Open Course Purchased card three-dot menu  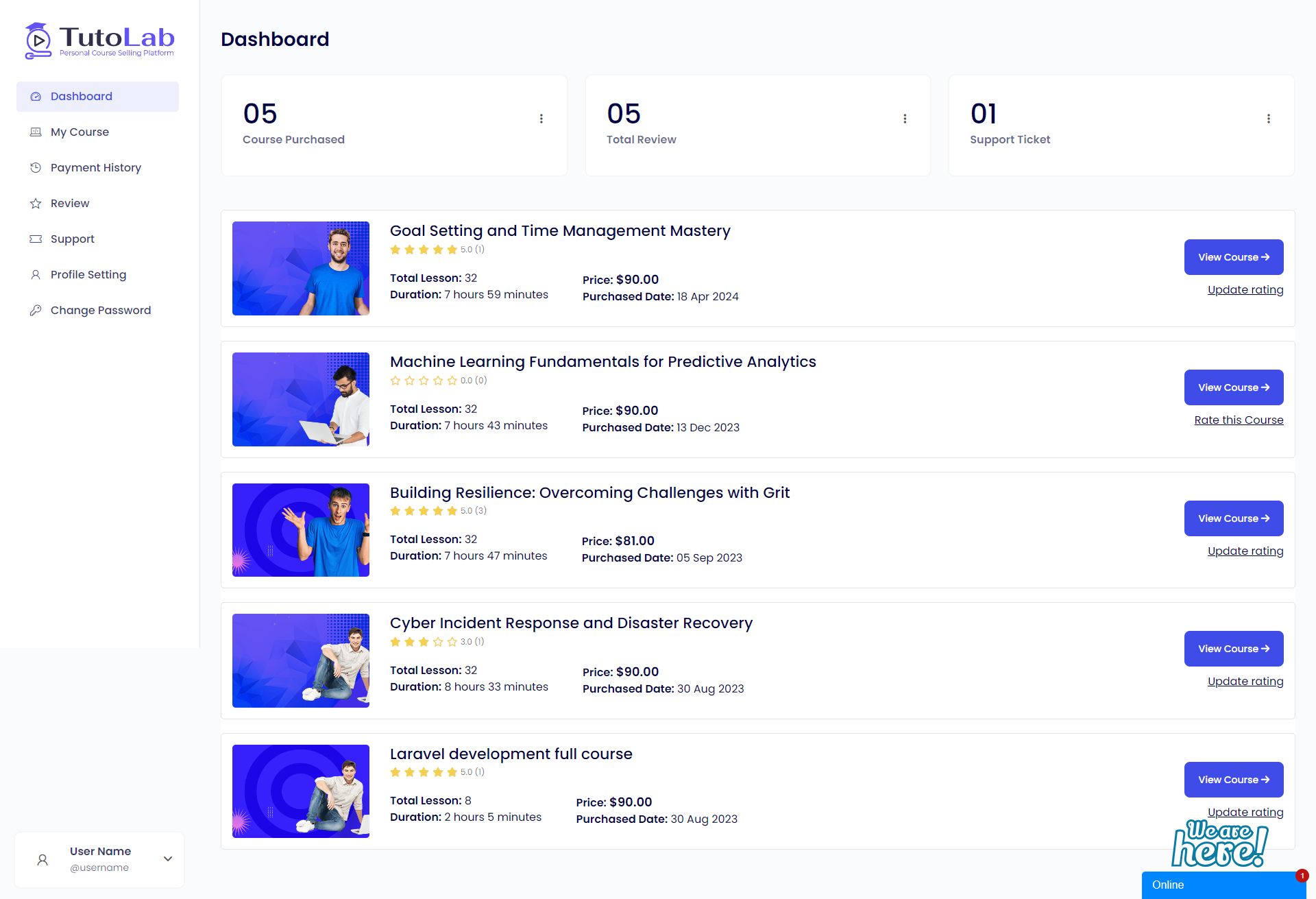(x=541, y=119)
